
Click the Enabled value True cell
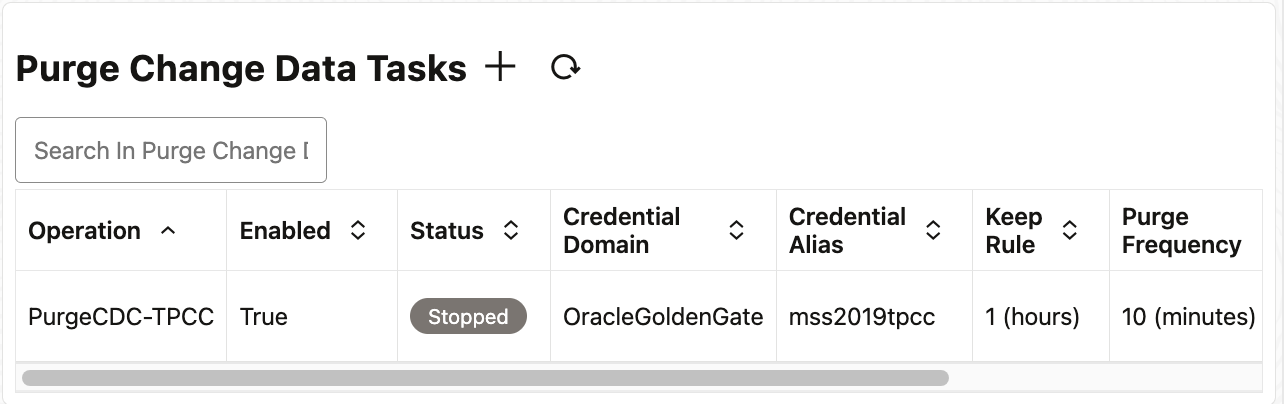pyautogui.click(x=264, y=317)
